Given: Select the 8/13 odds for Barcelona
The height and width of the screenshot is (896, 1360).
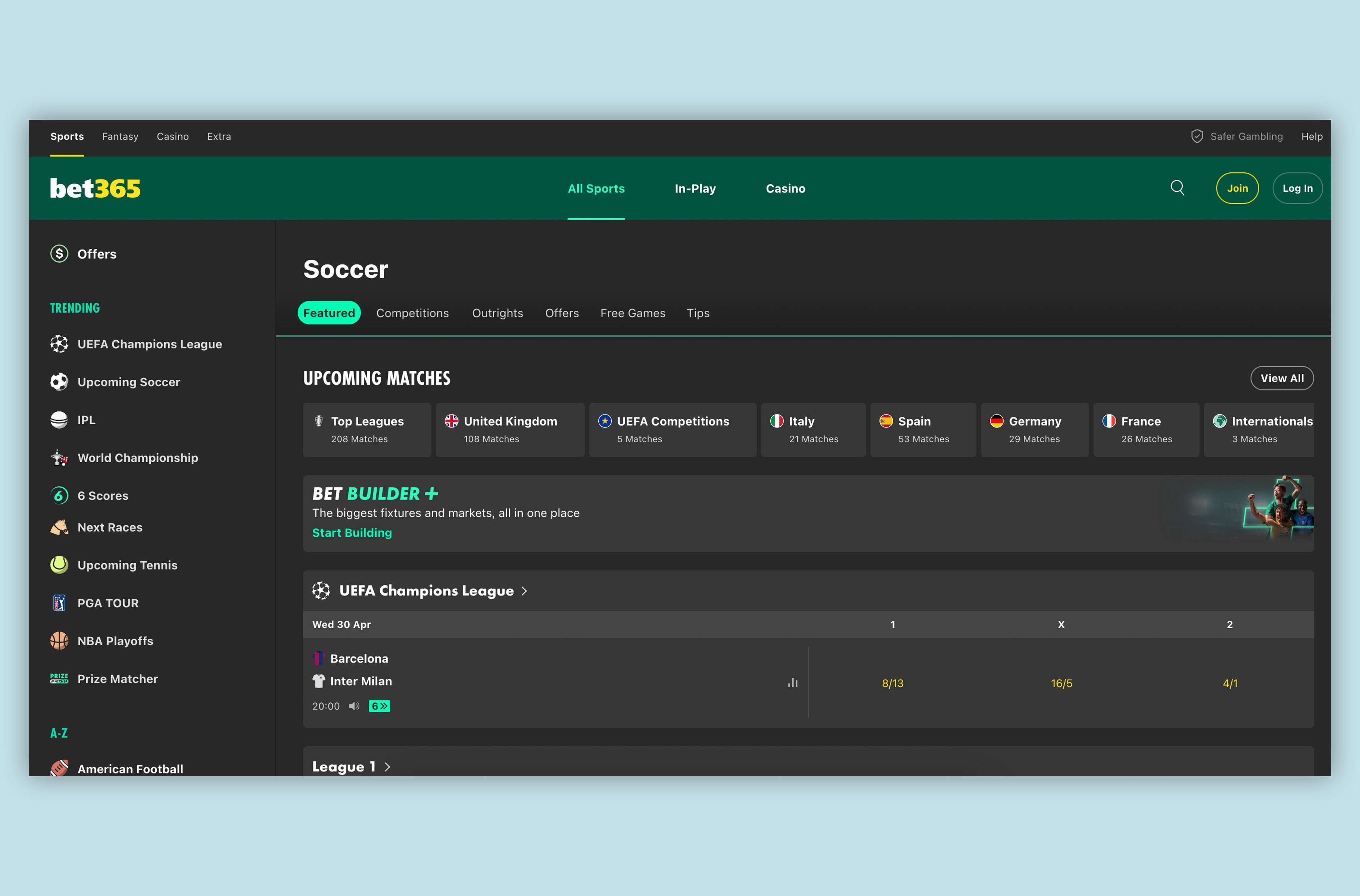Looking at the screenshot, I should tap(893, 682).
